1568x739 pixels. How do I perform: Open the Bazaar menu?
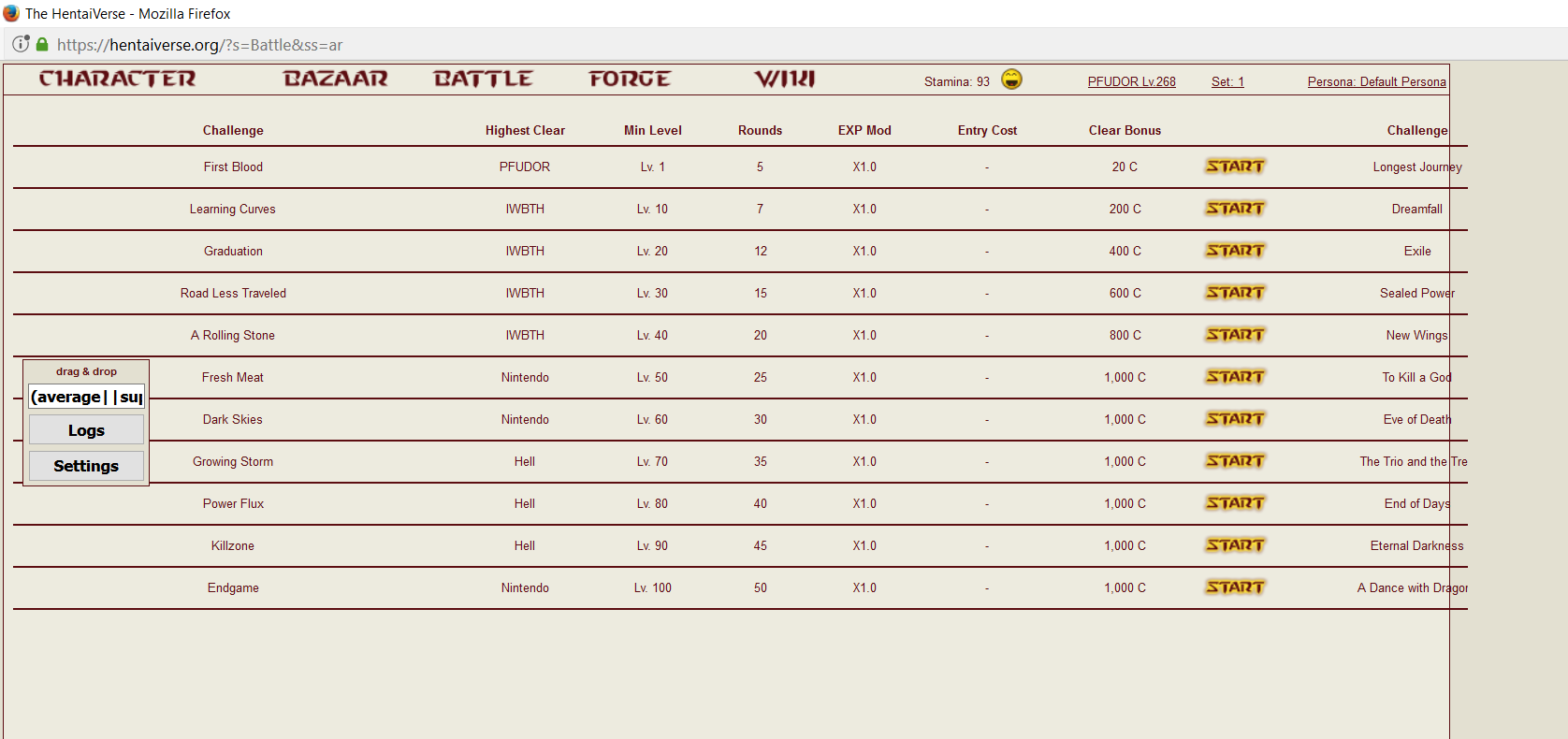tap(336, 80)
